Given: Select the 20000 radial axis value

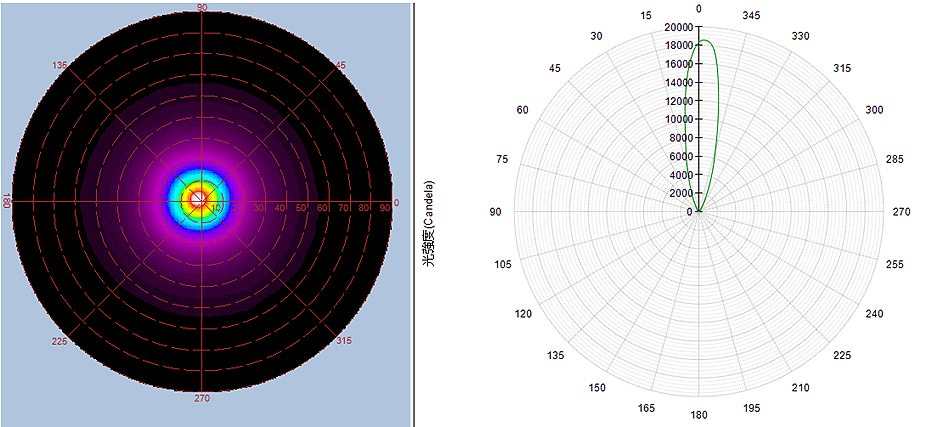Looking at the screenshot, I should click(678, 27).
